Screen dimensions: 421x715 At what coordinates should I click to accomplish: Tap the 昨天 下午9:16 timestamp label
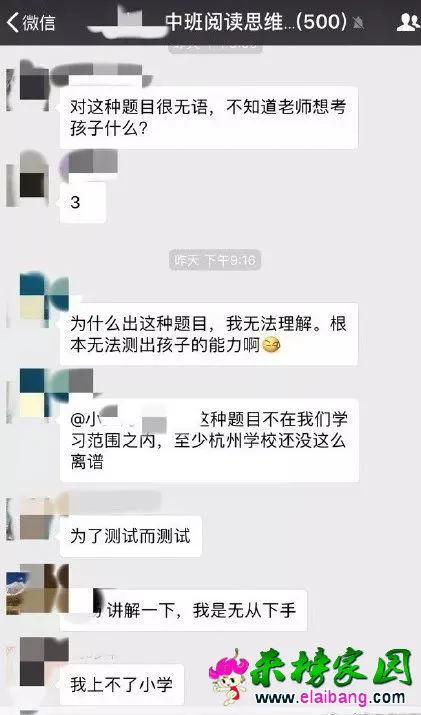(215, 260)
